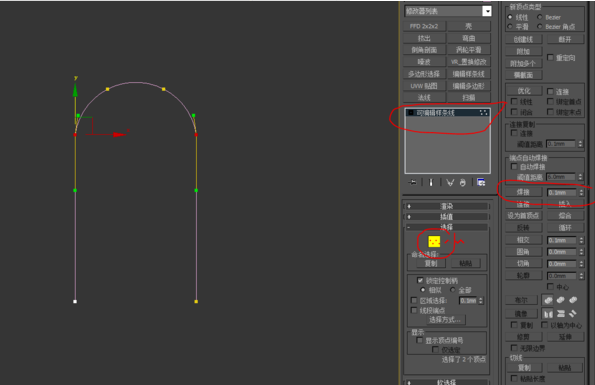Uncheck the 锁定控制柄 checkbox
The width and height of the screenshot is (595, 385).
(420, 280)
